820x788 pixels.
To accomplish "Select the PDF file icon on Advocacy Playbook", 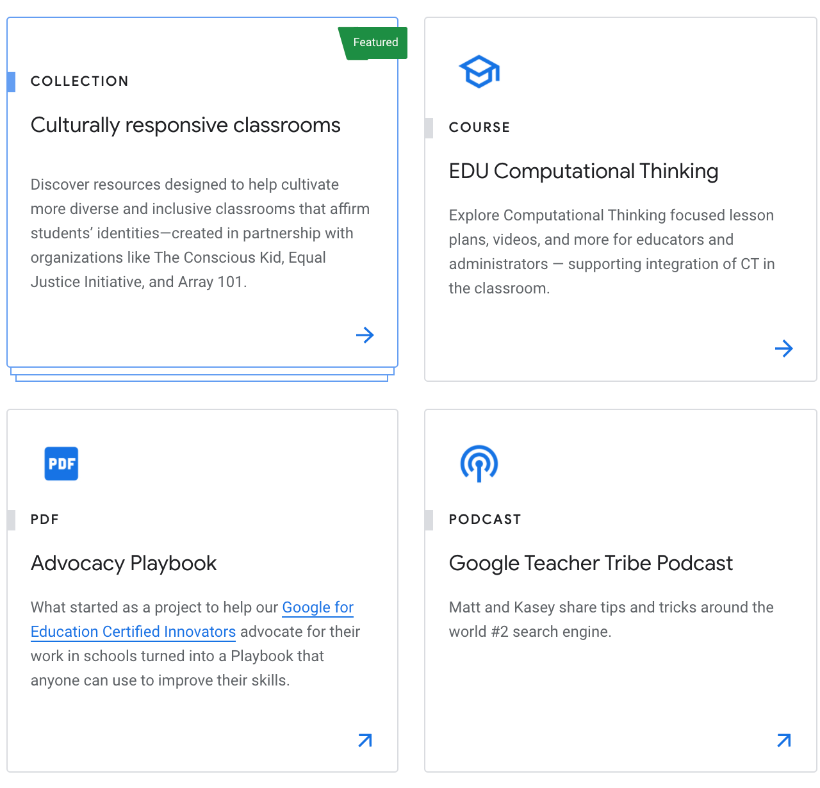I will (x=61, y=463).
